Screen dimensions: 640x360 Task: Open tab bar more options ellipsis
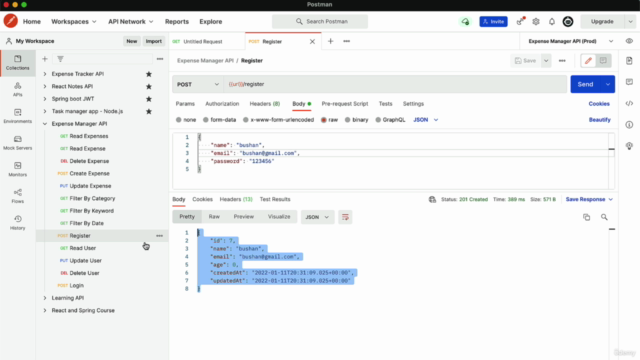click(x=347, y=41)
